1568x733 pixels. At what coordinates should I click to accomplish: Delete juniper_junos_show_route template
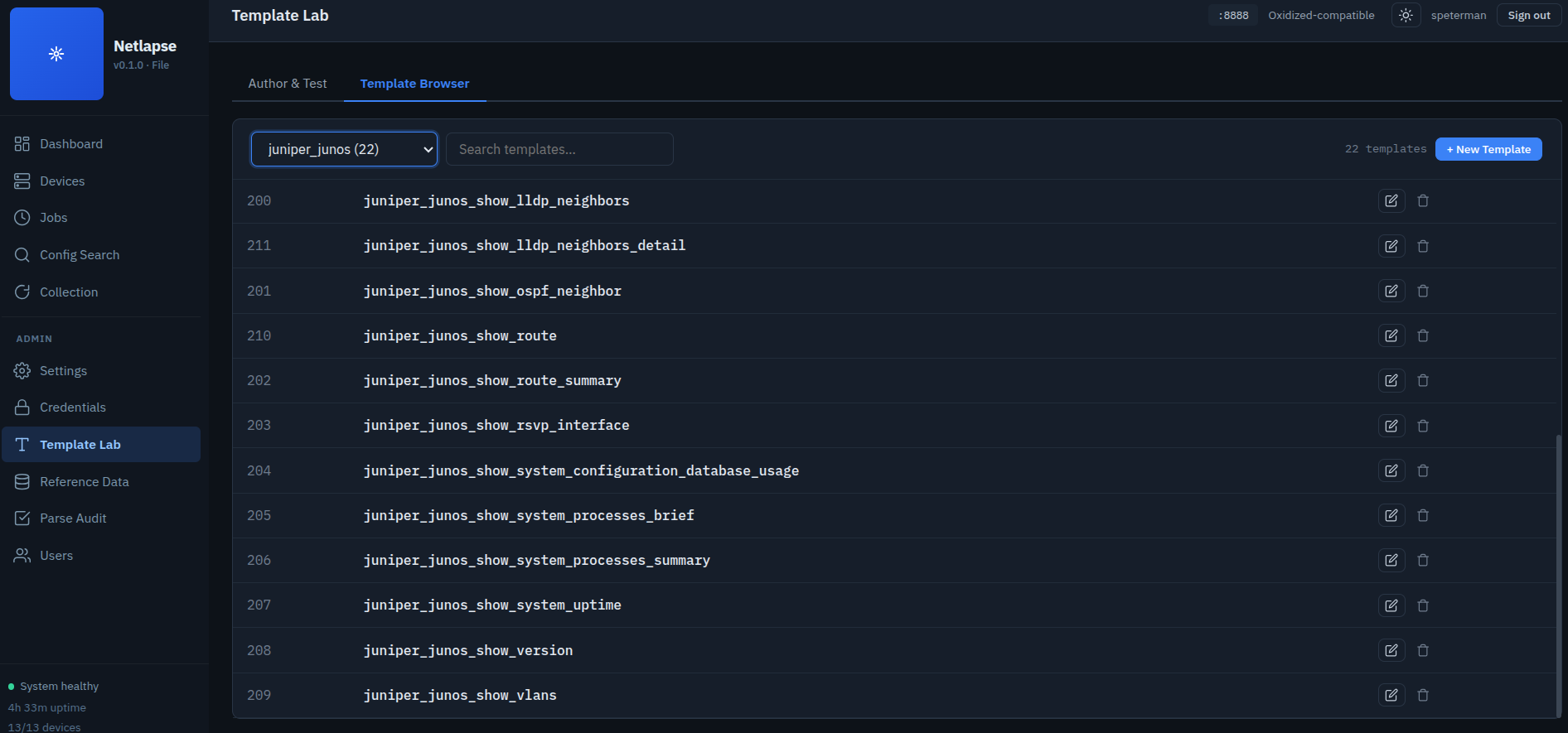click(x=1423, y=335)
